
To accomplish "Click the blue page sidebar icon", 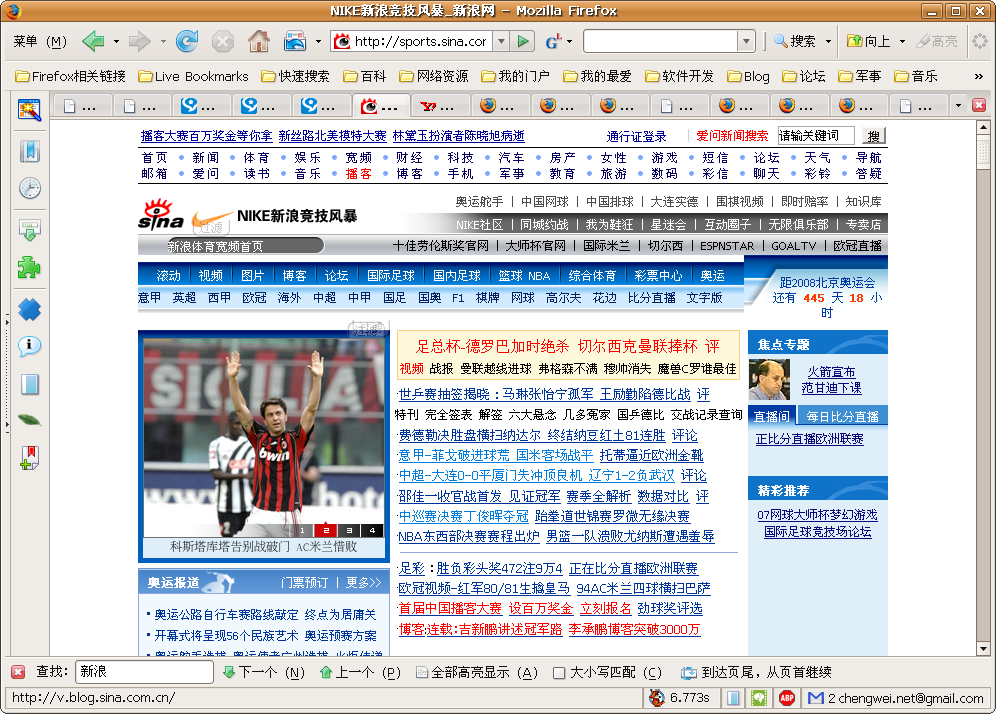I will pos(29,384).
